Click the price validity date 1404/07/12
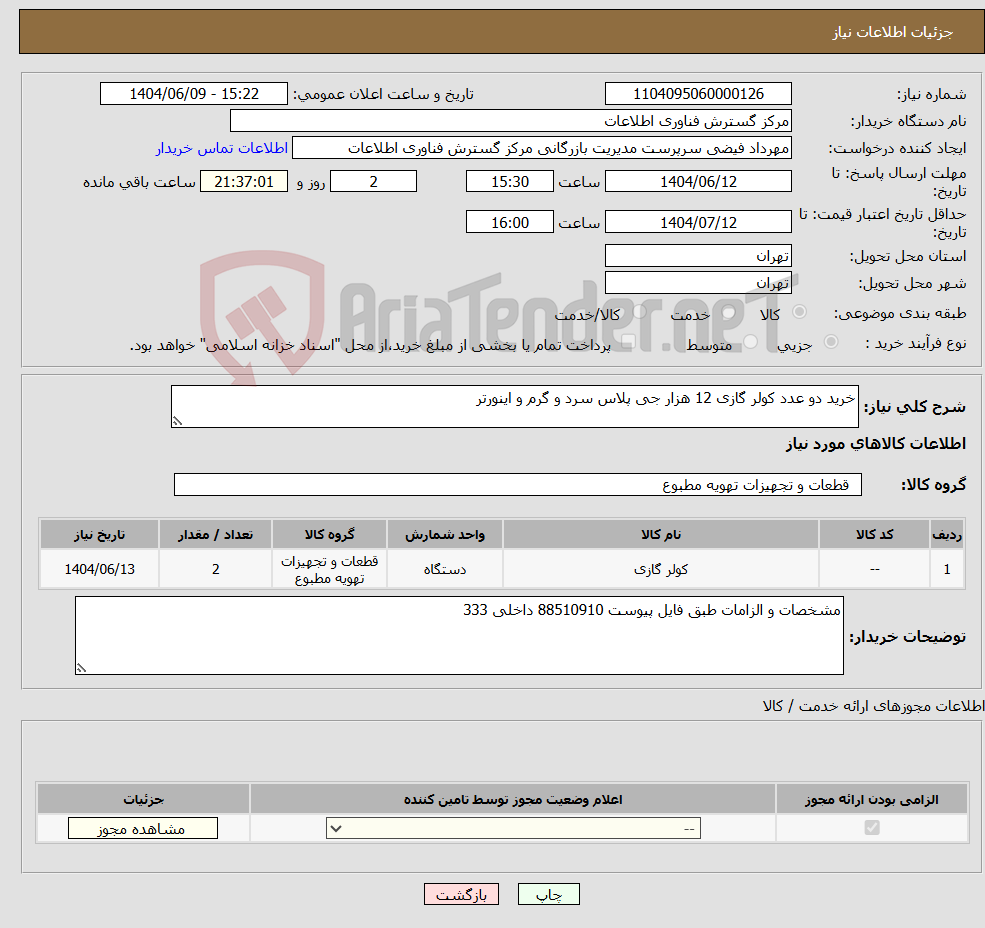The image size is (985, 928). [698, 222]
